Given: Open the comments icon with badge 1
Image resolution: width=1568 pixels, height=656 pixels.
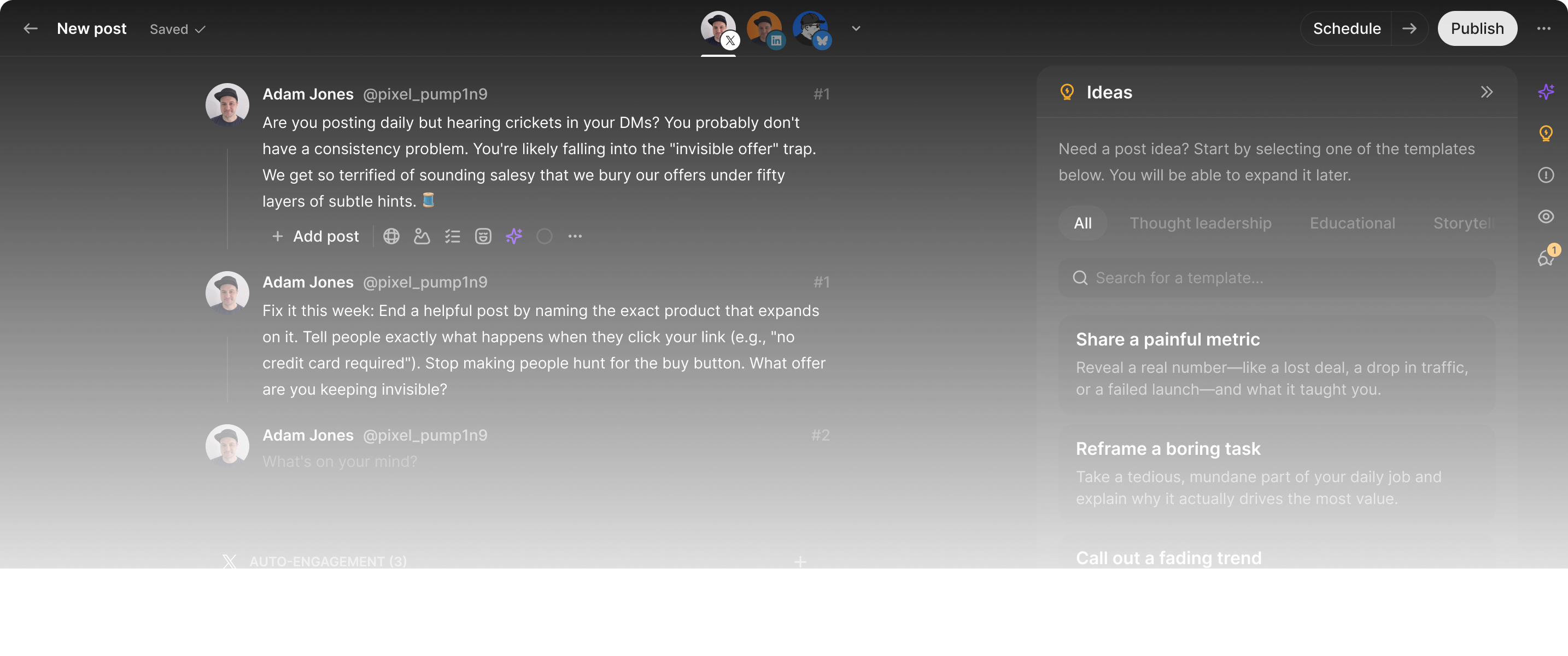Looking at the screenshot, I should tap(1546, 258).
